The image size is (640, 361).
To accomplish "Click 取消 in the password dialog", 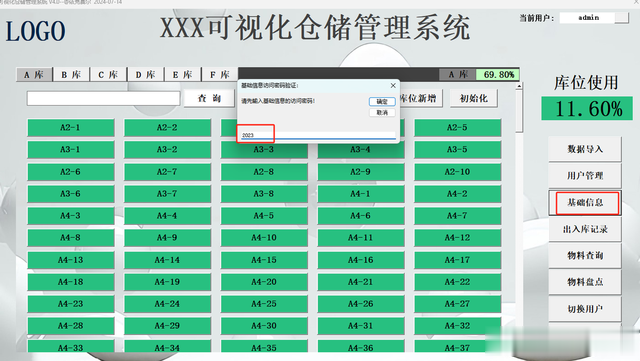I will click(x=382, y=112).
